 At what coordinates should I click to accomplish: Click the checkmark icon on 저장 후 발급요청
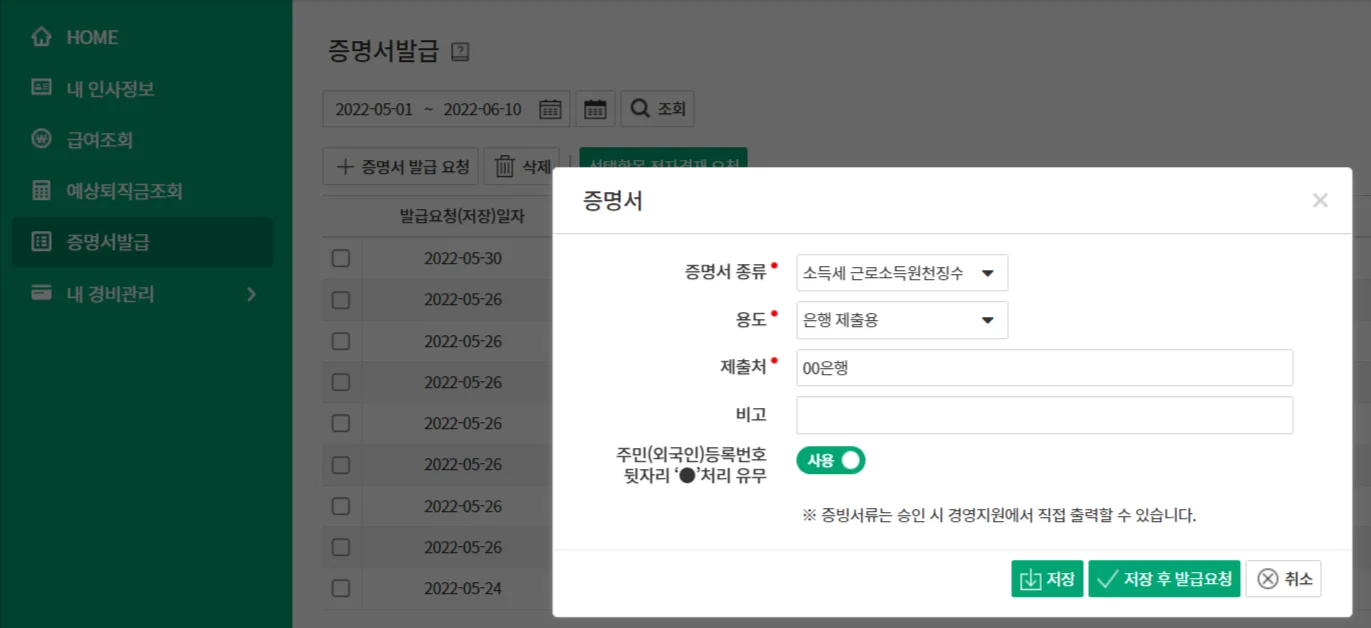point(1106,578)
